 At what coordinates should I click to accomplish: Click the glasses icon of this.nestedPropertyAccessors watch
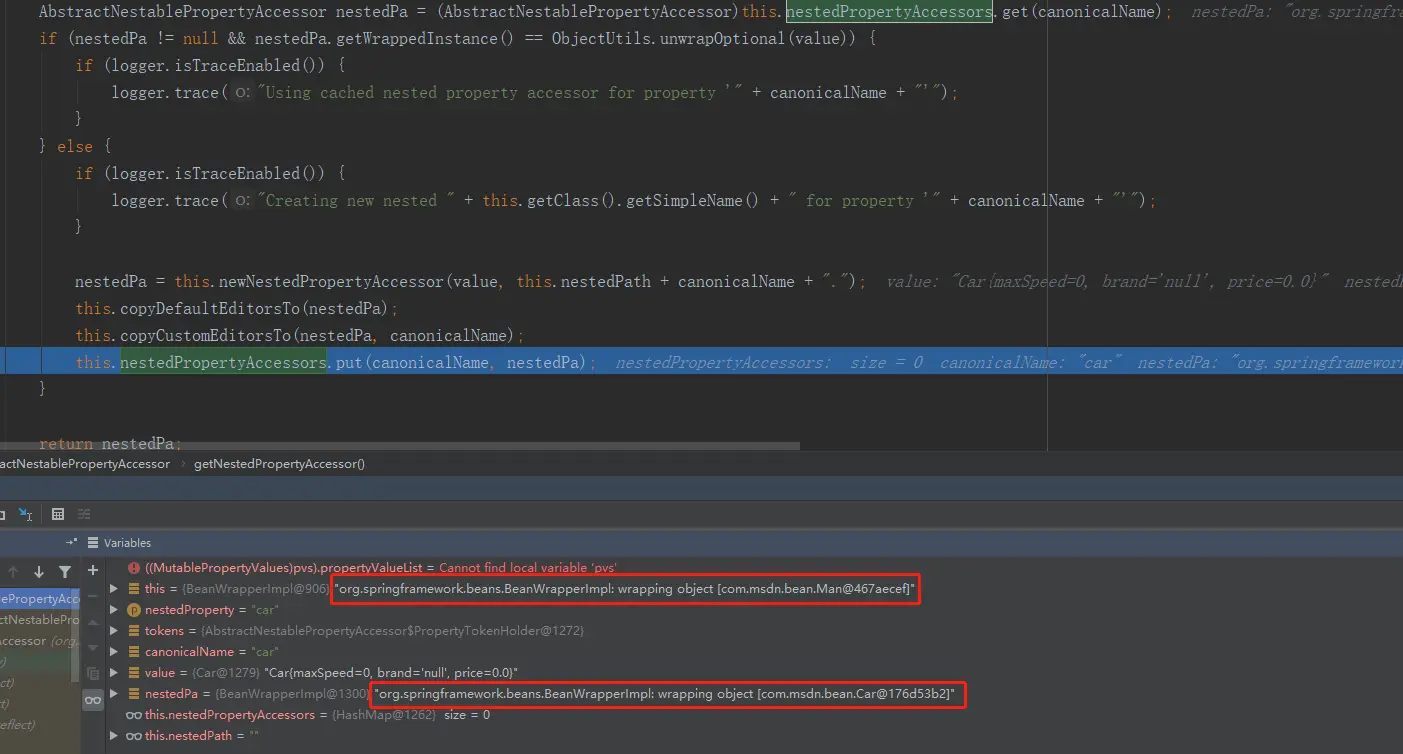[x=134, y=715]
